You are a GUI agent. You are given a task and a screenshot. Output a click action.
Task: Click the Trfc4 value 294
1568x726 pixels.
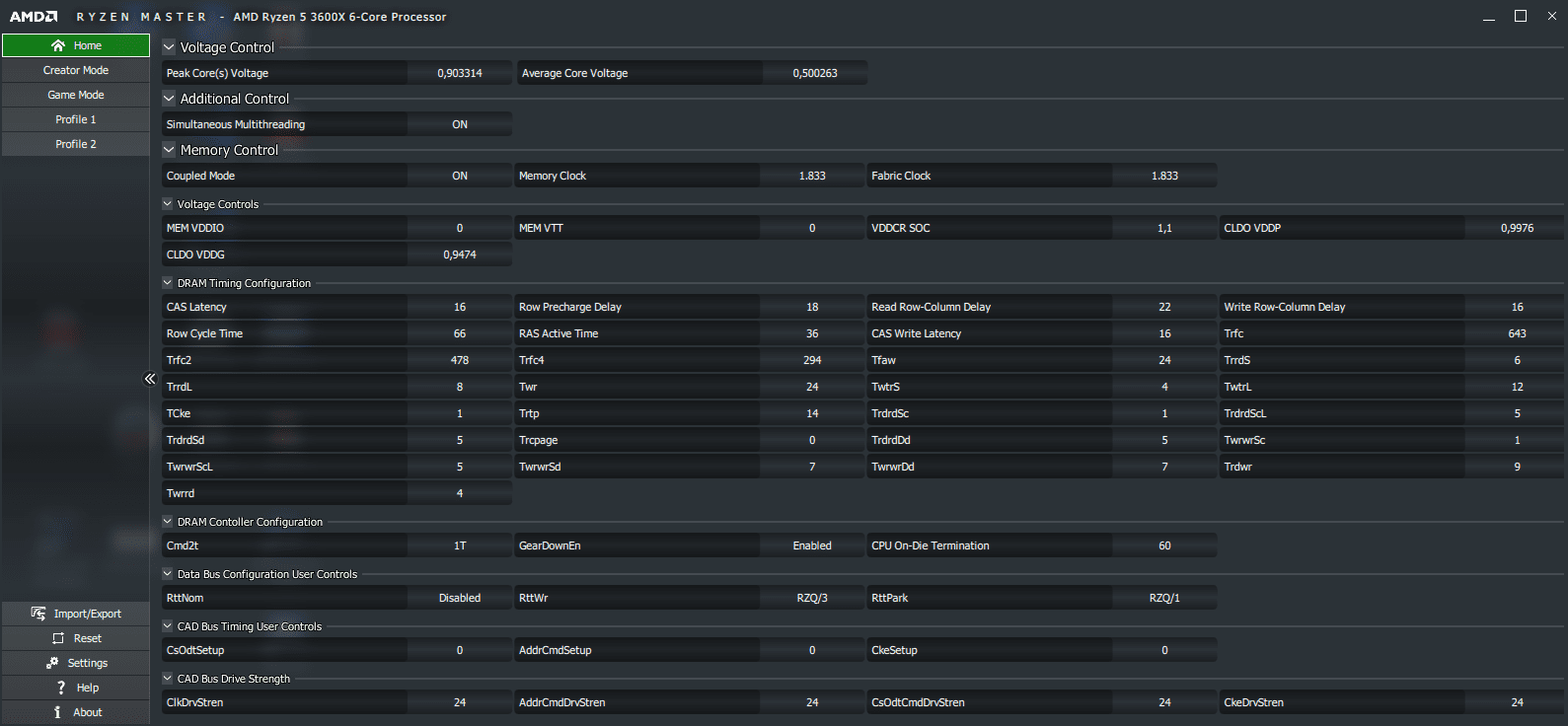[812, 360]
